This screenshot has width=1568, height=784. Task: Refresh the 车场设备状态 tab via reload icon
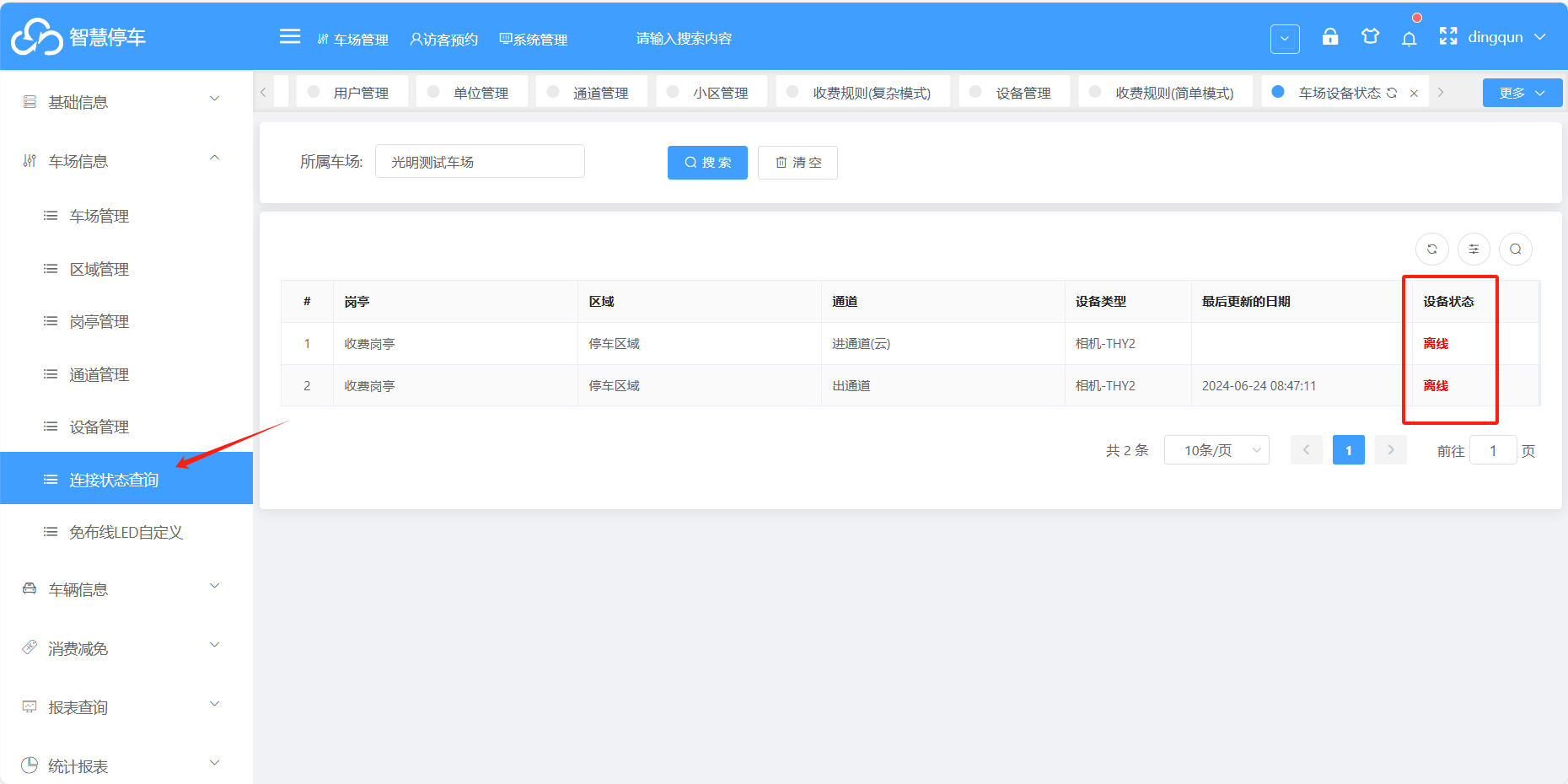[1392, 93]
